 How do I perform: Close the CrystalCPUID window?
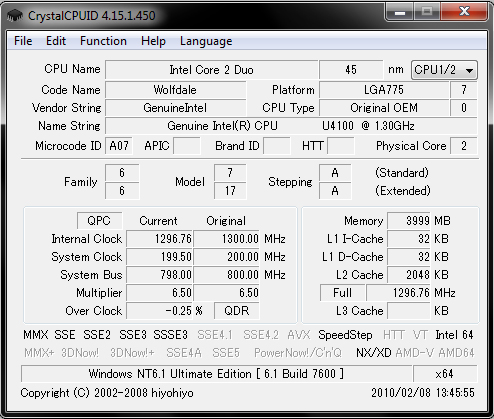point(464,12)
